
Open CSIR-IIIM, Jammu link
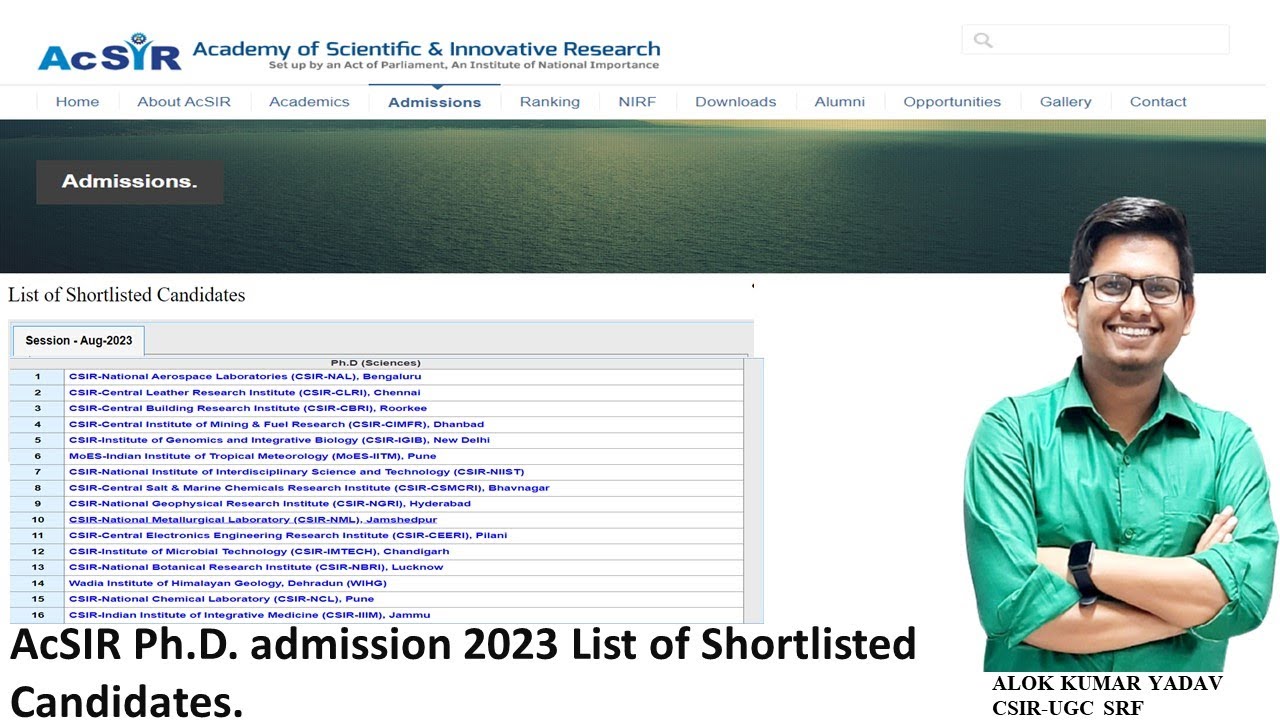[249, 615]
